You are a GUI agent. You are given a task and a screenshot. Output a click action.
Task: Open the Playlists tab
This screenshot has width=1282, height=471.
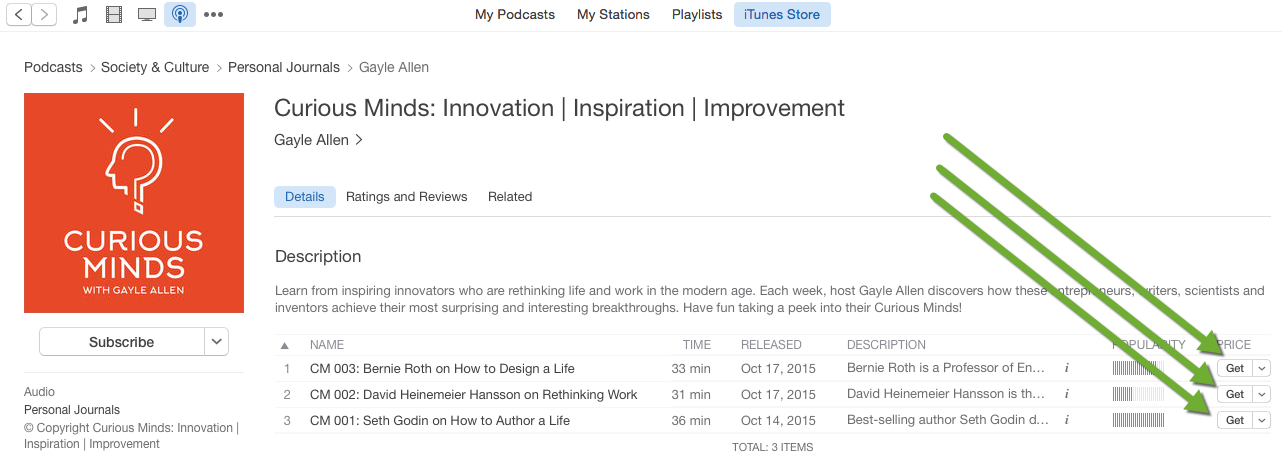697,15
